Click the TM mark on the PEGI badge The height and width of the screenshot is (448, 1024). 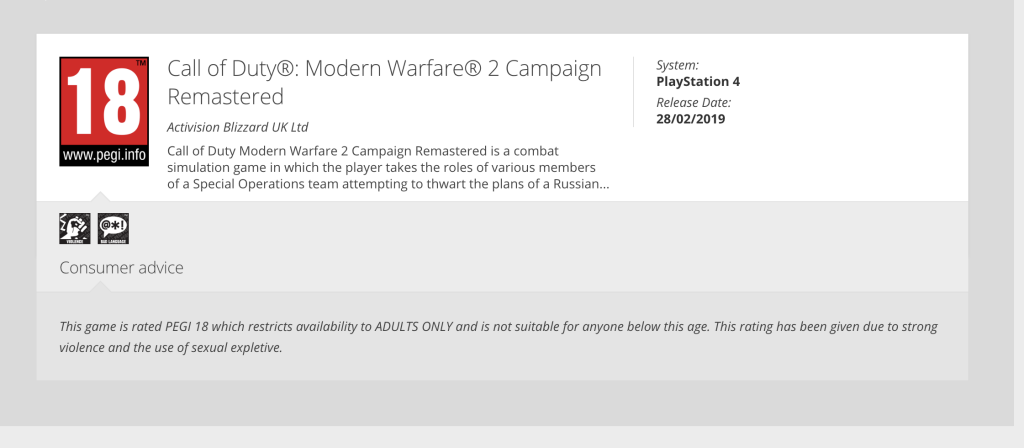141,65
